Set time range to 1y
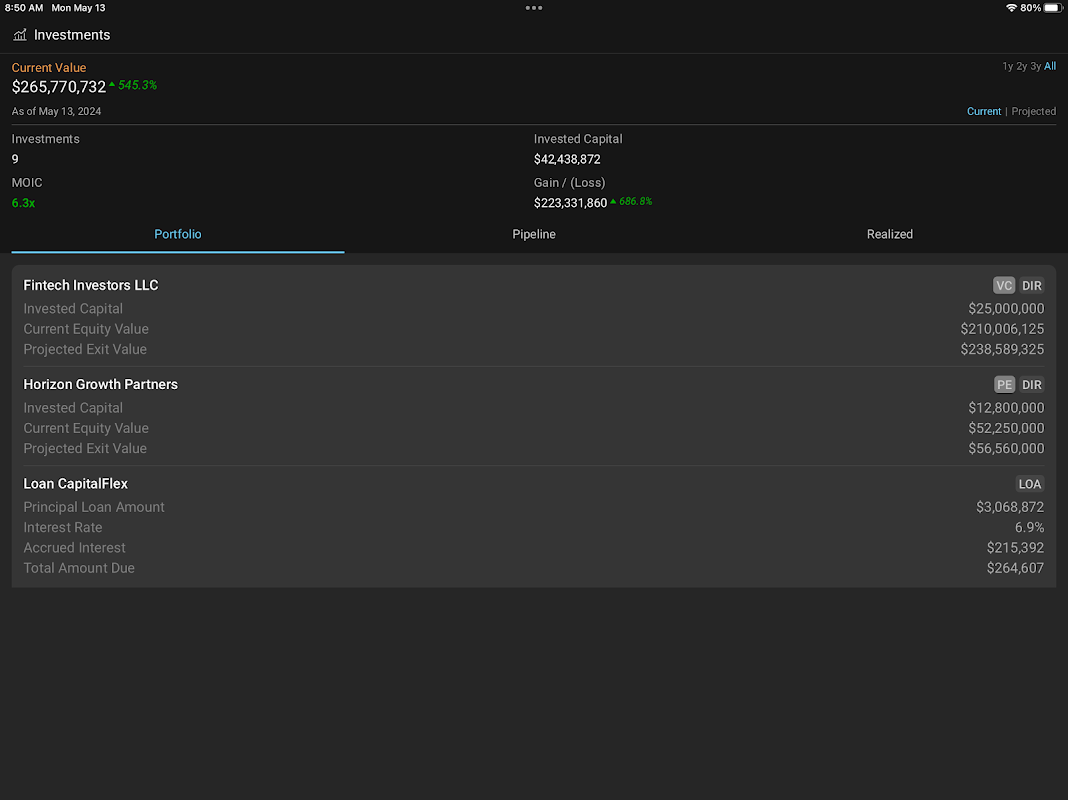The width and height of the screenshot is (1068, 800). tap(1007, 66)
